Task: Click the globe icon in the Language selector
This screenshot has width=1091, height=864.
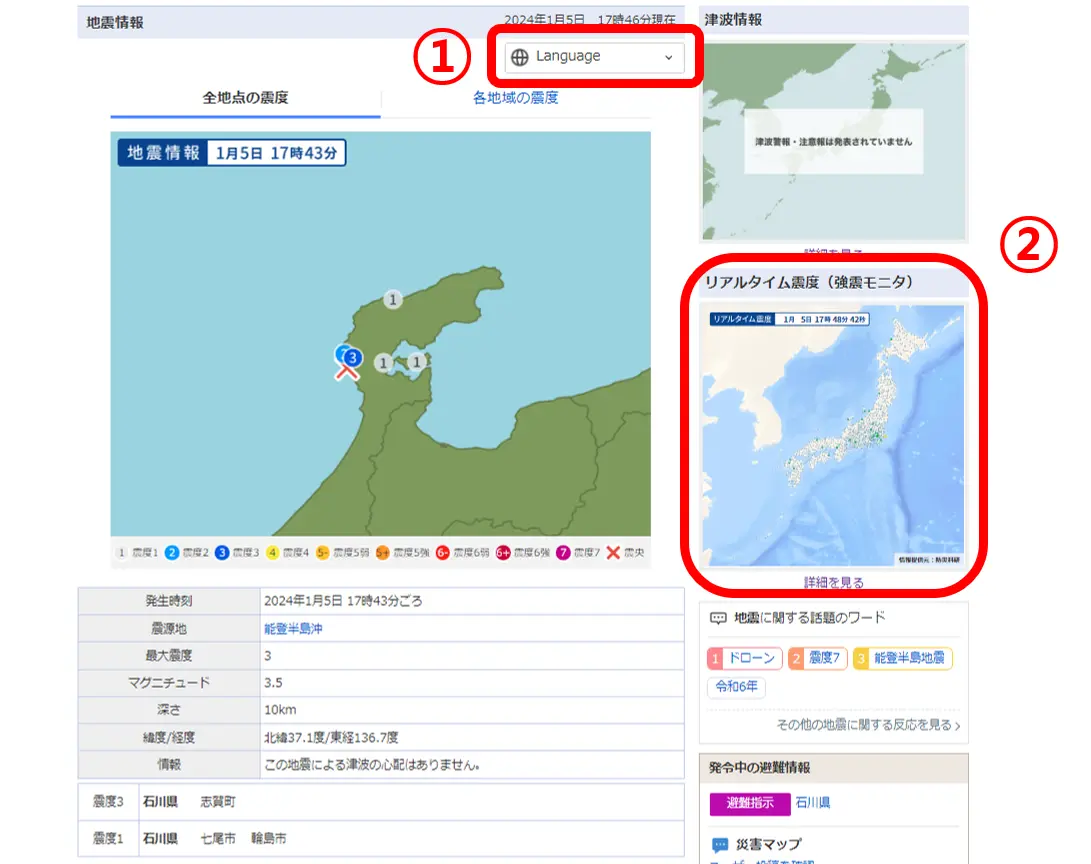Action: click(x=520, y=57)
